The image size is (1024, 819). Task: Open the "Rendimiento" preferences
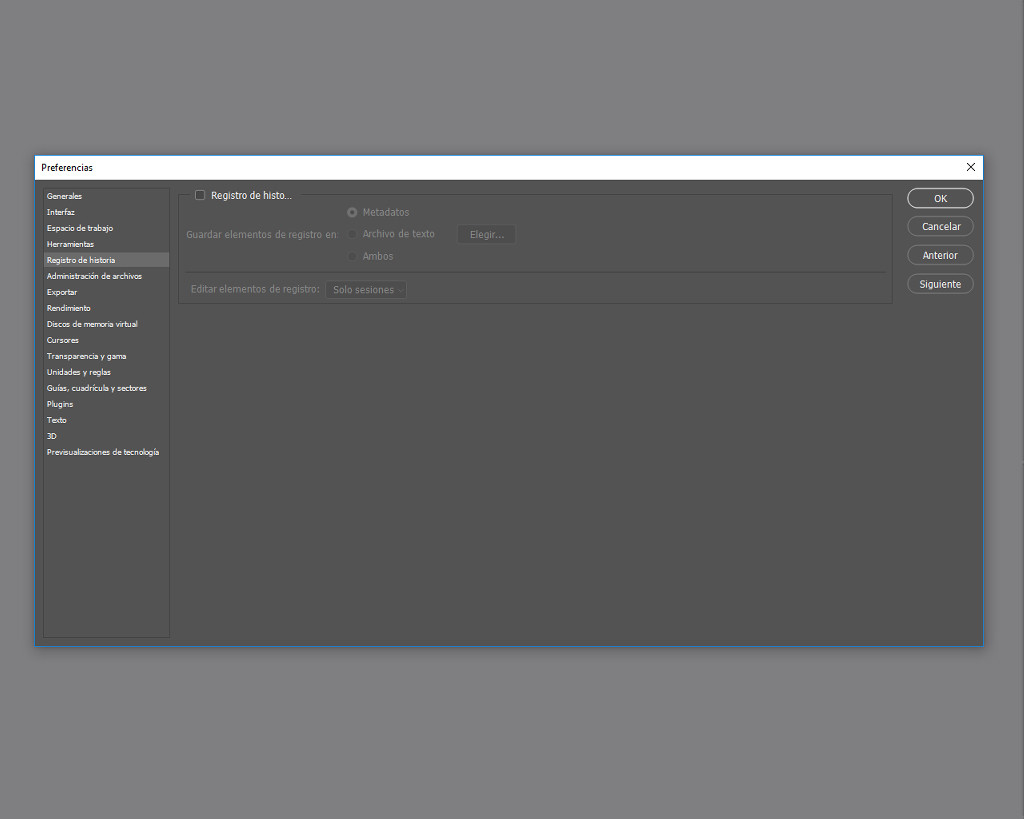point(67,308)
